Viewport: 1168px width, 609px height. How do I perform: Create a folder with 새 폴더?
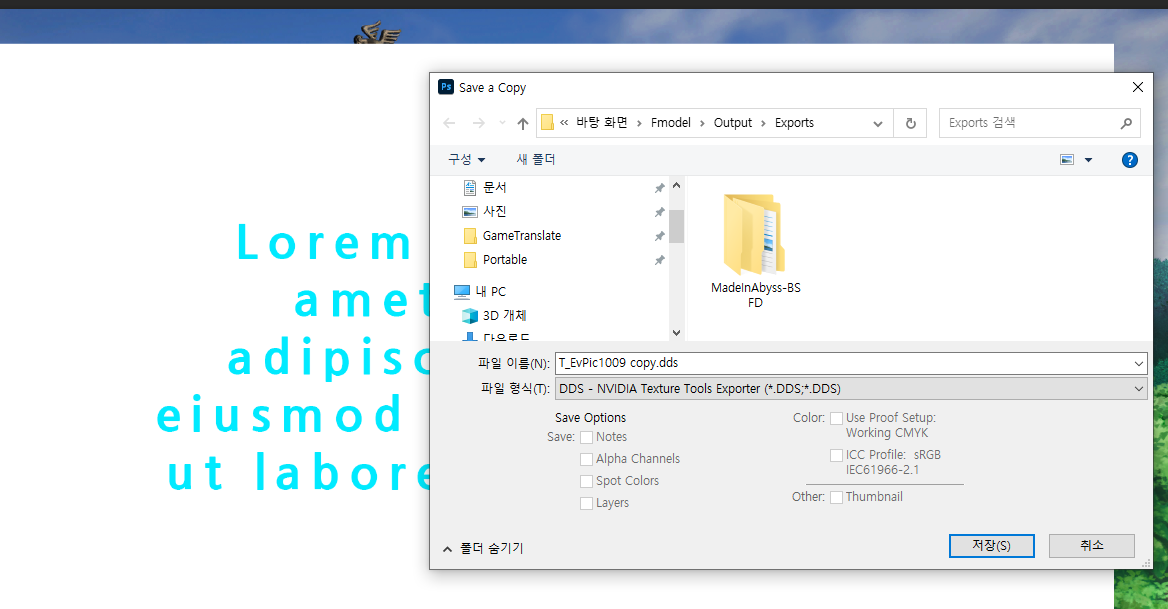[536, 159]
